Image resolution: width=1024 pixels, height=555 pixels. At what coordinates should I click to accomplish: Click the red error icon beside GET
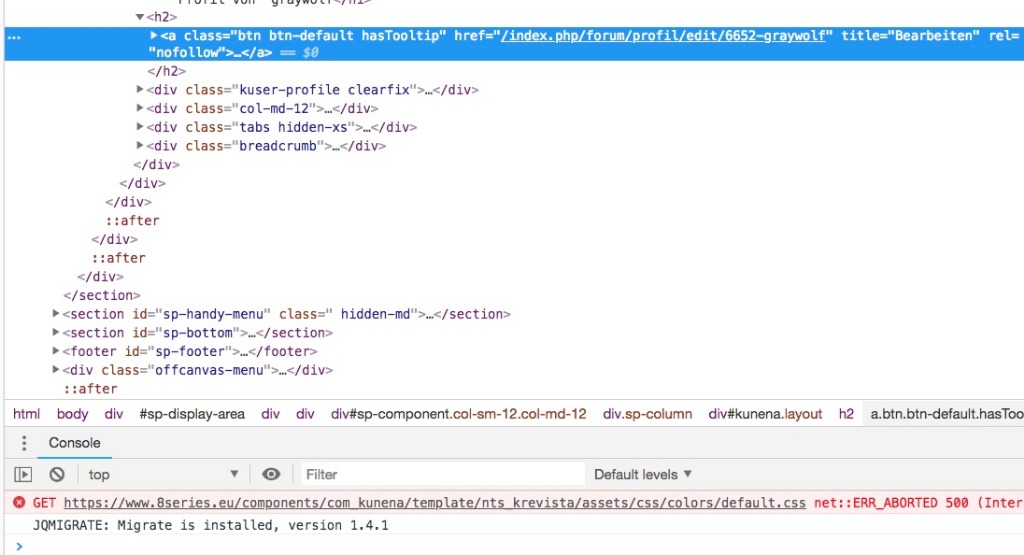[19, 503]
